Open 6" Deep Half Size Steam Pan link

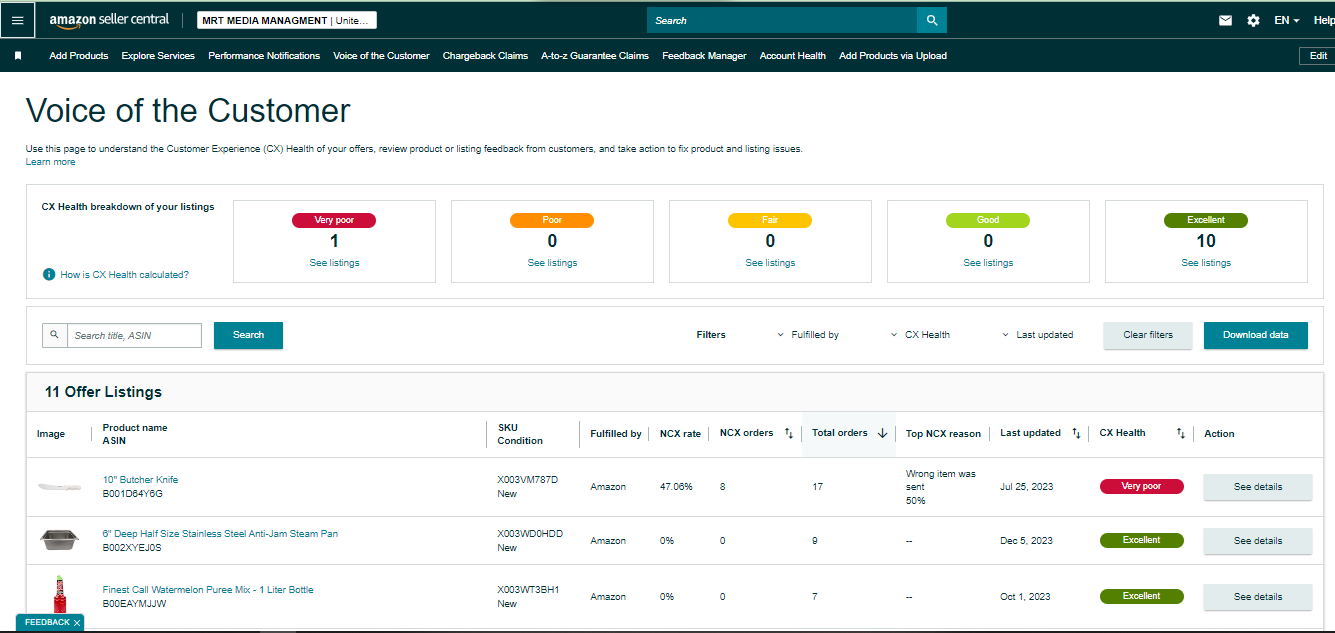click(x=220, y=534)
